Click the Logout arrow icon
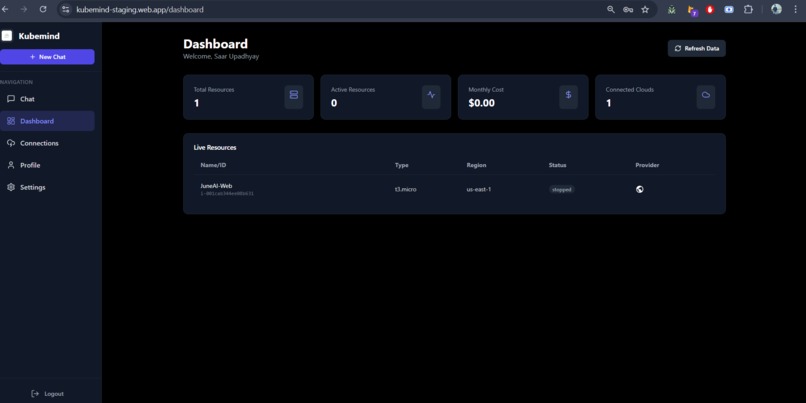 pos(35,394)
